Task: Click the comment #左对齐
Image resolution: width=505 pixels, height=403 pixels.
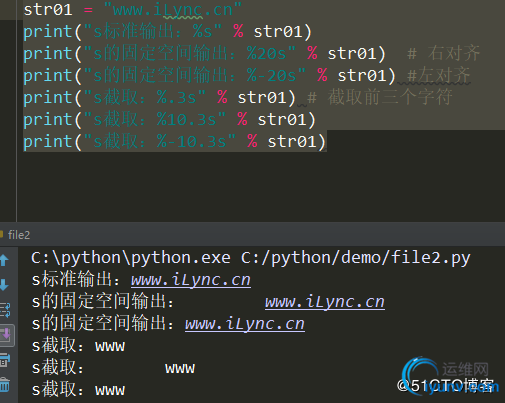Action: coord(439,75)
